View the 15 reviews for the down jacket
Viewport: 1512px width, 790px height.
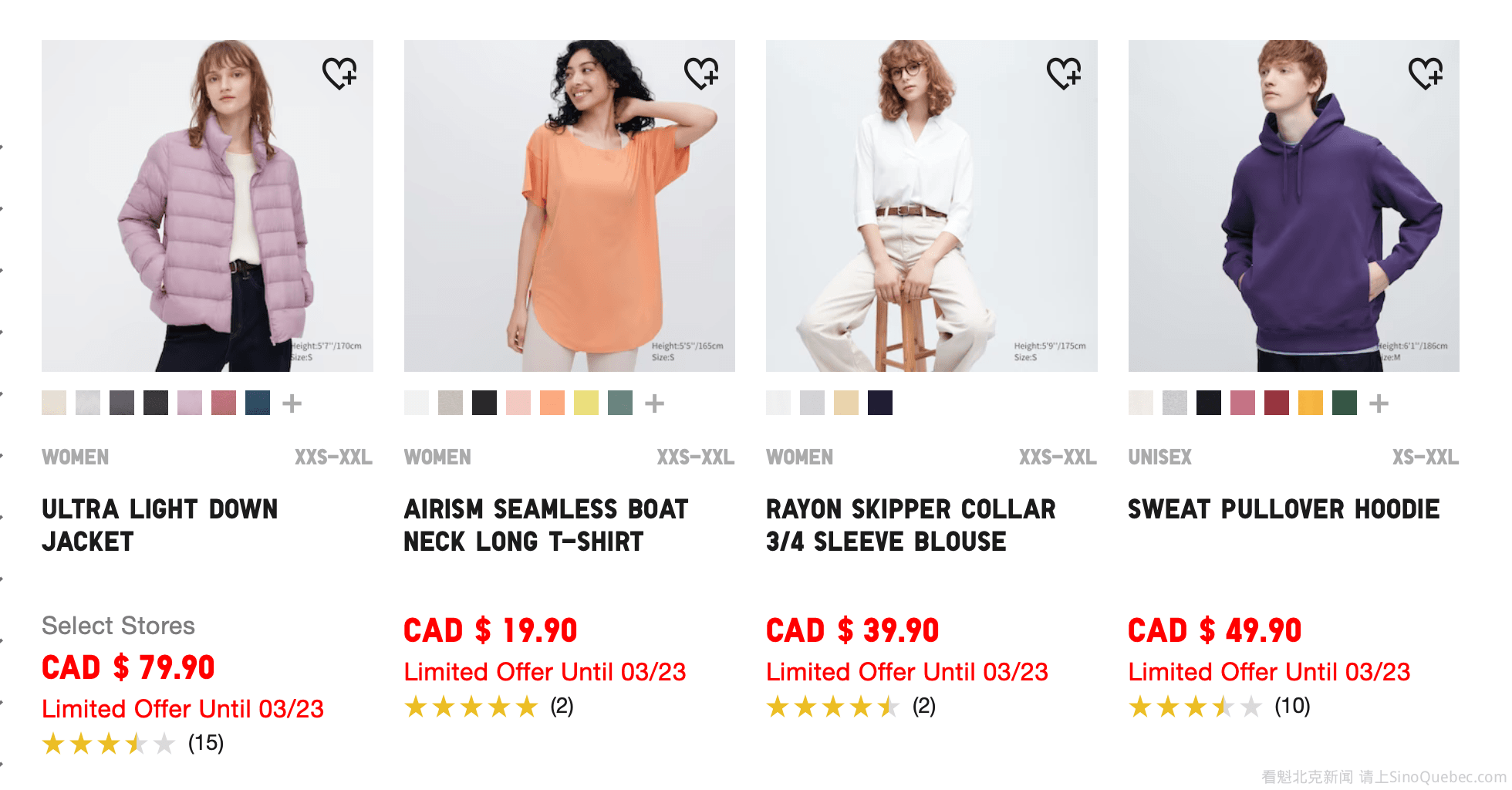coord(206,743)
